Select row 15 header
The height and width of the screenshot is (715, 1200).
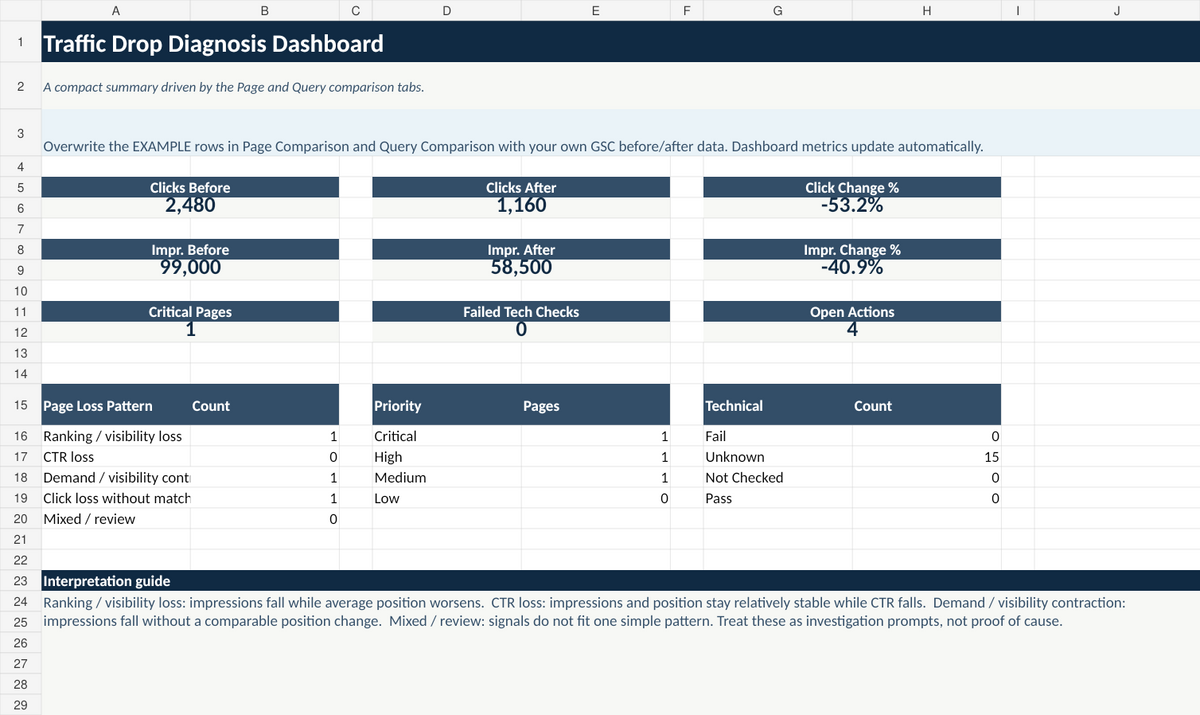[20, 405]
